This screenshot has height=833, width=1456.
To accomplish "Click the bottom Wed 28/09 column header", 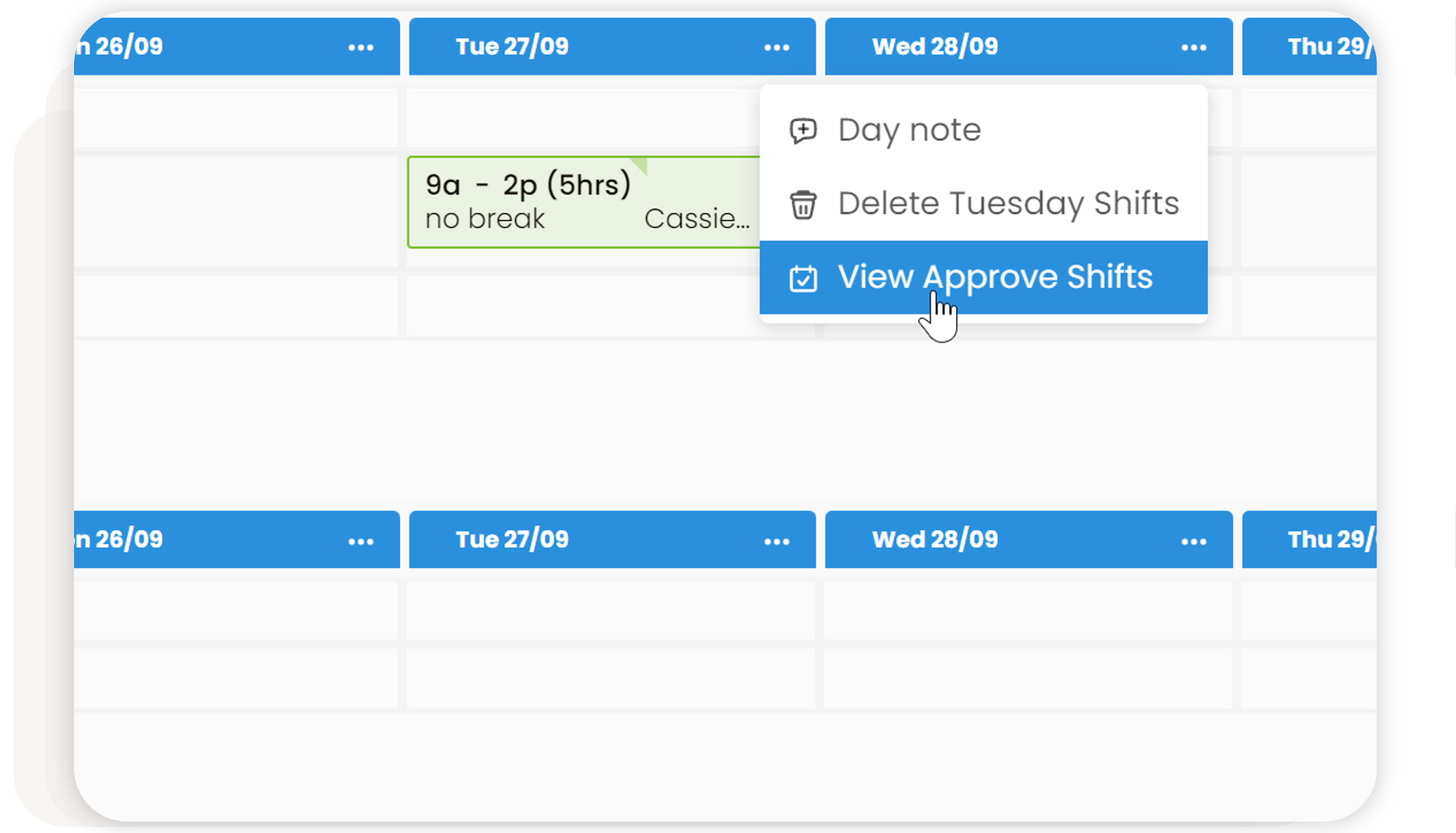I will pos(935,539).
